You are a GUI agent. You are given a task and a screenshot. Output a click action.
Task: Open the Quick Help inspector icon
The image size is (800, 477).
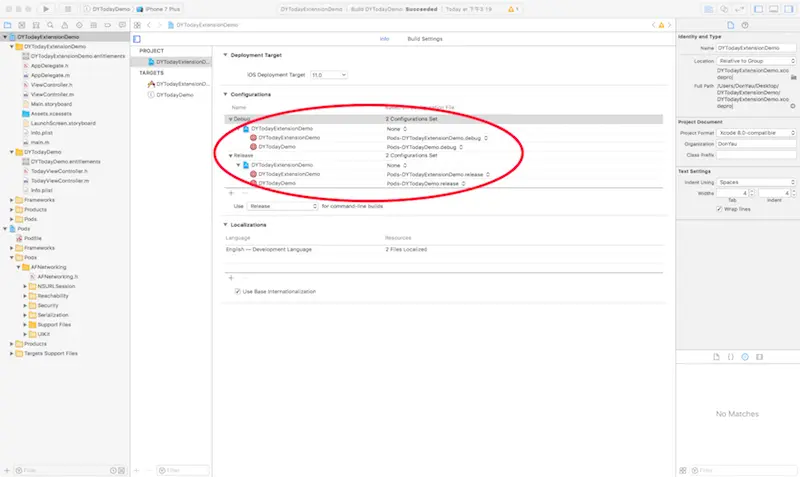coord(745,25)
